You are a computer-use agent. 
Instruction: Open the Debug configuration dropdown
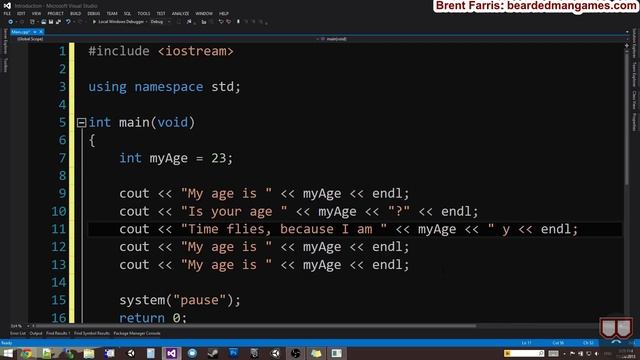[x=160, y=22]
